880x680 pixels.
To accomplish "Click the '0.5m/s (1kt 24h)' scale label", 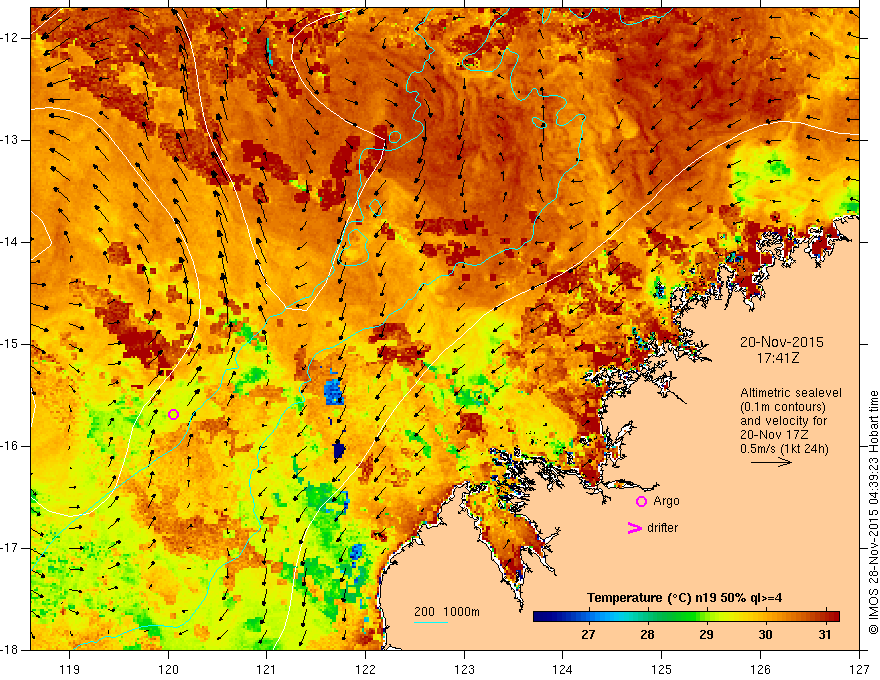I will (784, 449).
